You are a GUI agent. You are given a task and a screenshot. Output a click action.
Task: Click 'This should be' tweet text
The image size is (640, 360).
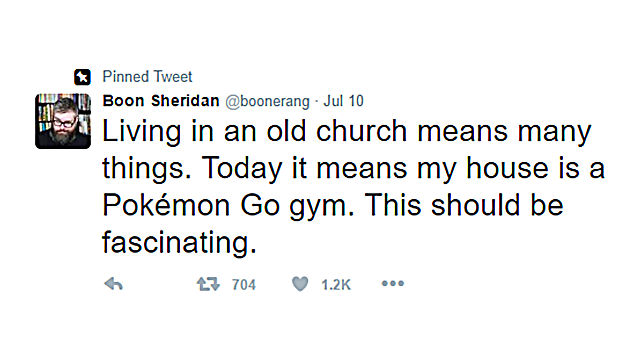[464, 204]
